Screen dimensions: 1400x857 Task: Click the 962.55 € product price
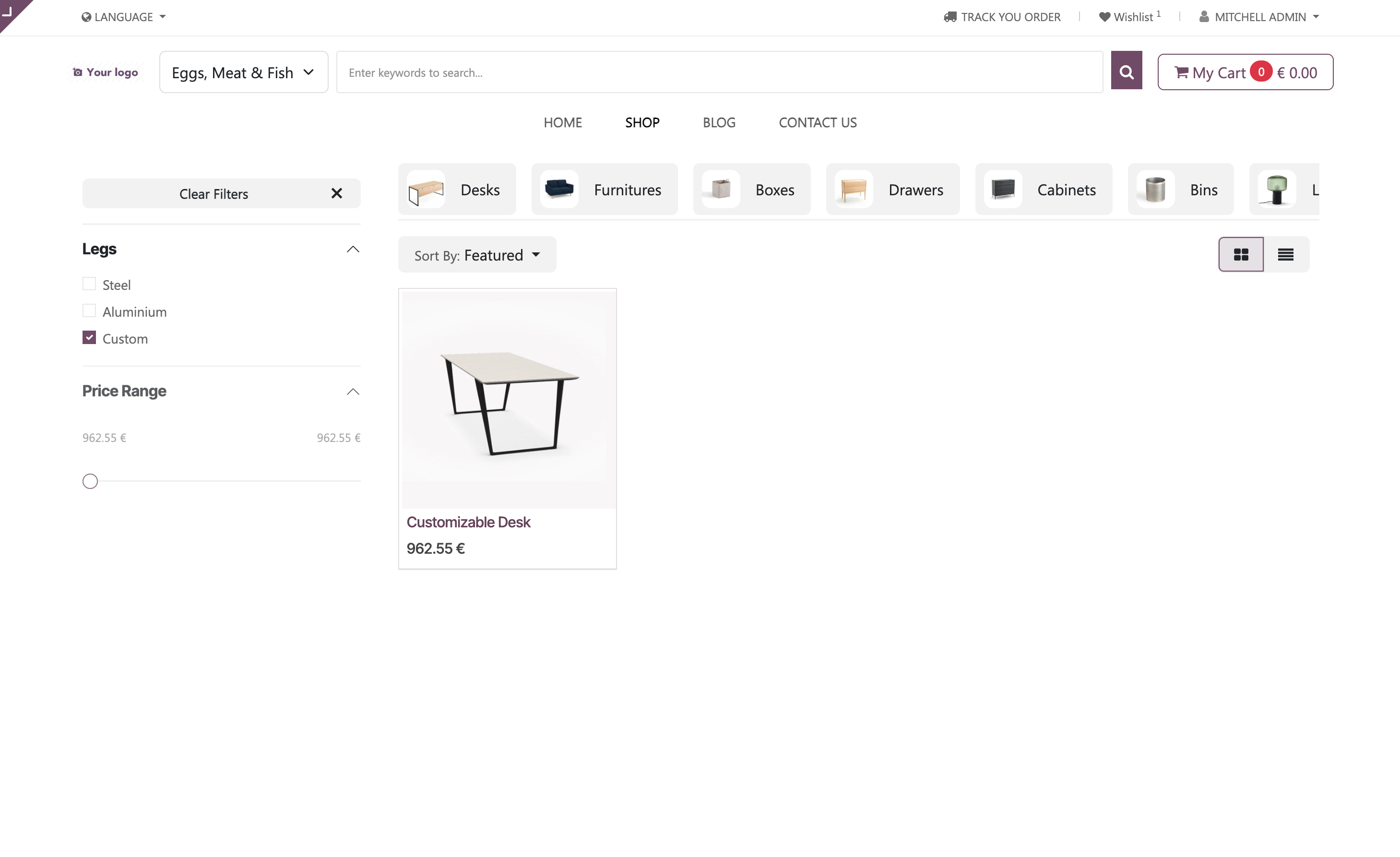pos(436,548)
